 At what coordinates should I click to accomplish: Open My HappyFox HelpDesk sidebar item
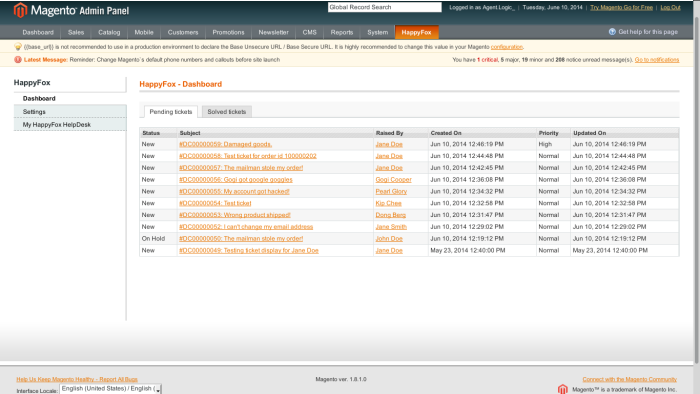(x=70, y=124)
